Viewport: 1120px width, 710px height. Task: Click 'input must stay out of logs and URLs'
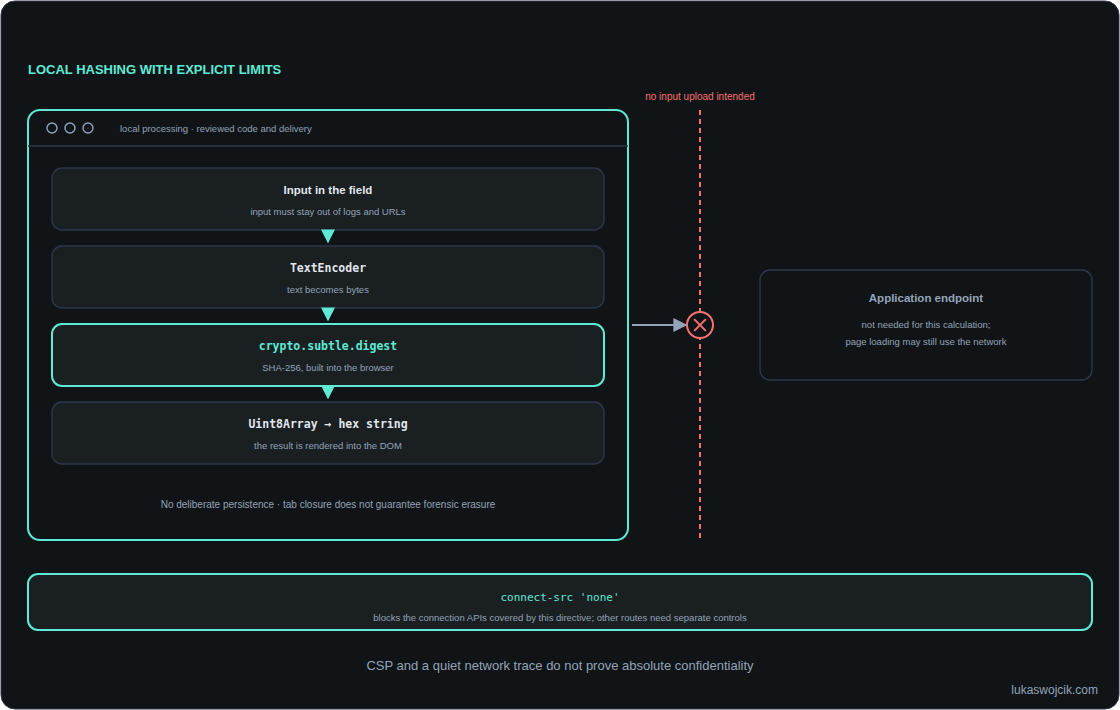(328, 212)
